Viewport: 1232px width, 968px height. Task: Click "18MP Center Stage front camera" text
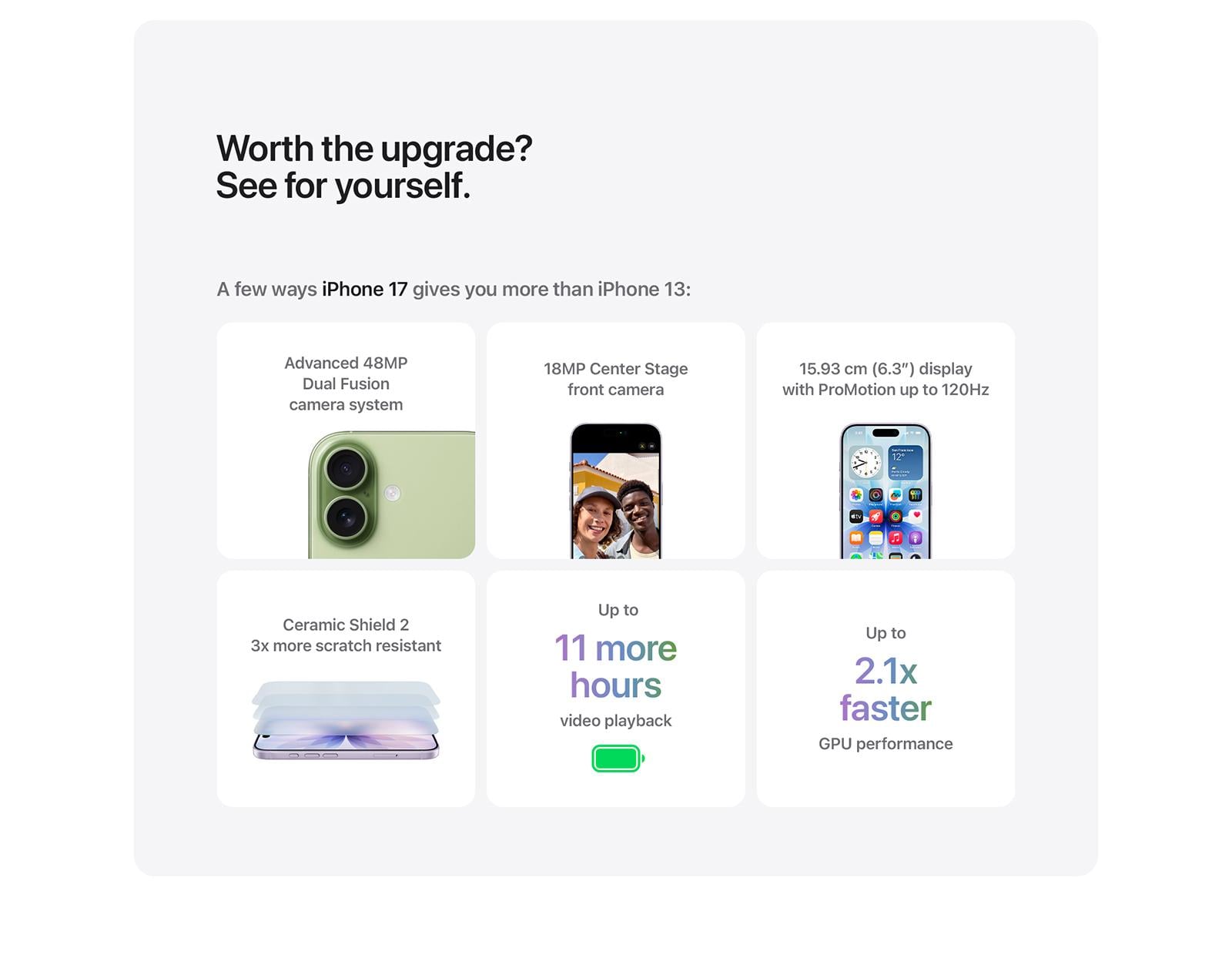[x=616, y=379]
